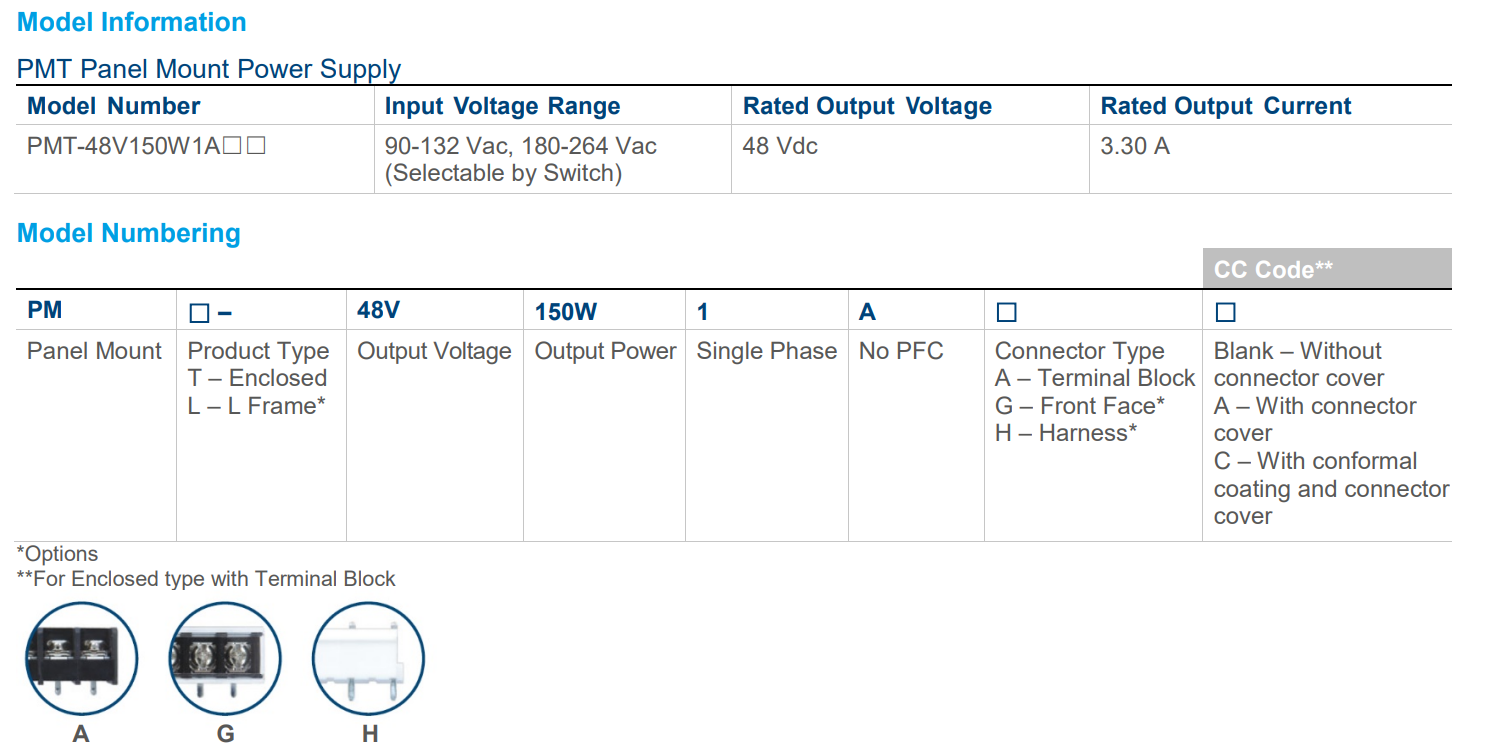Click the Rated Output Current column header
This screenshot has height=749, width=1489.
[1226, 106]
